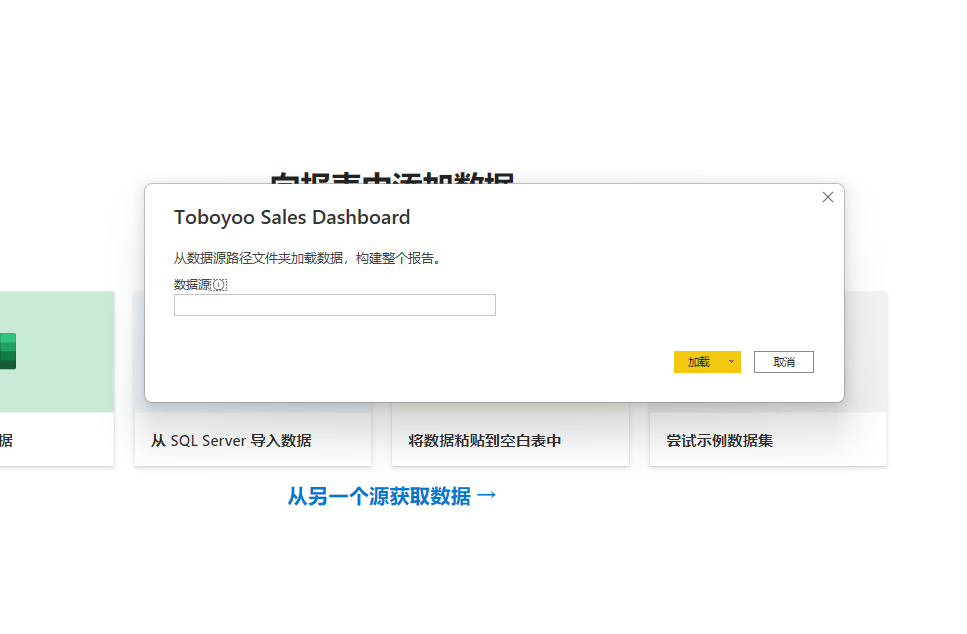Click the 取消 button
The image size is (967, 634).
pyautogui.click(x=783, y=362)
